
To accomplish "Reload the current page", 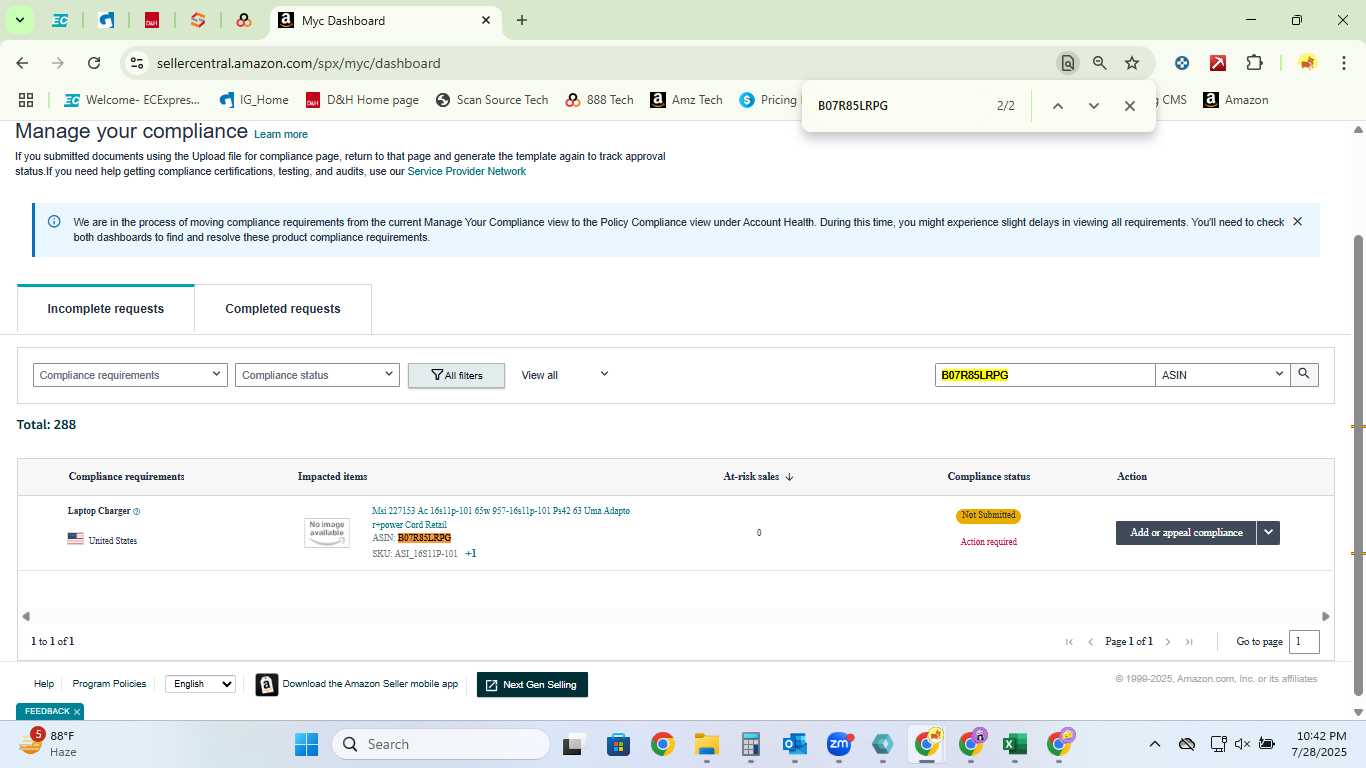I will tap(94, 63).
